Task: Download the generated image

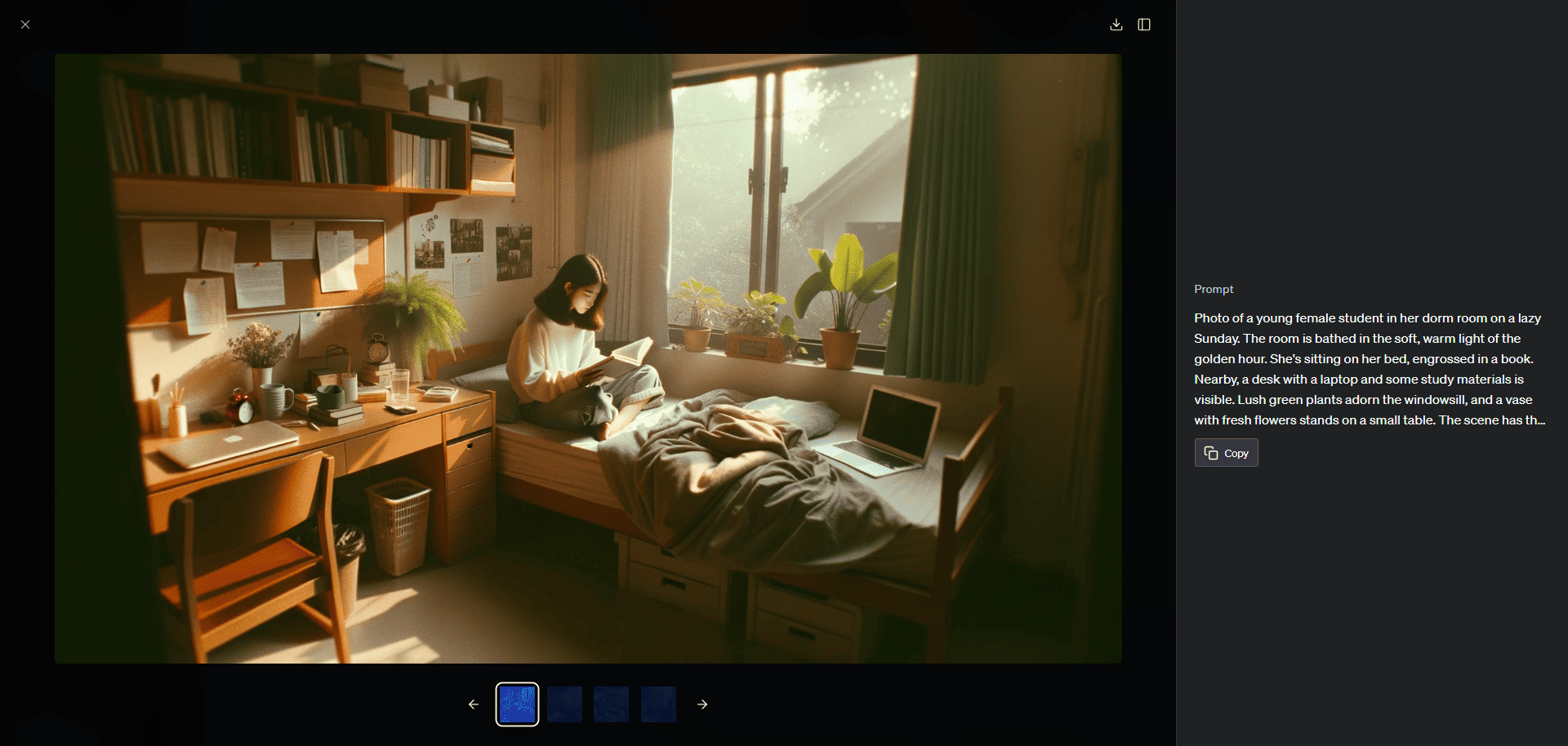Action: (x=1116, y=24)
